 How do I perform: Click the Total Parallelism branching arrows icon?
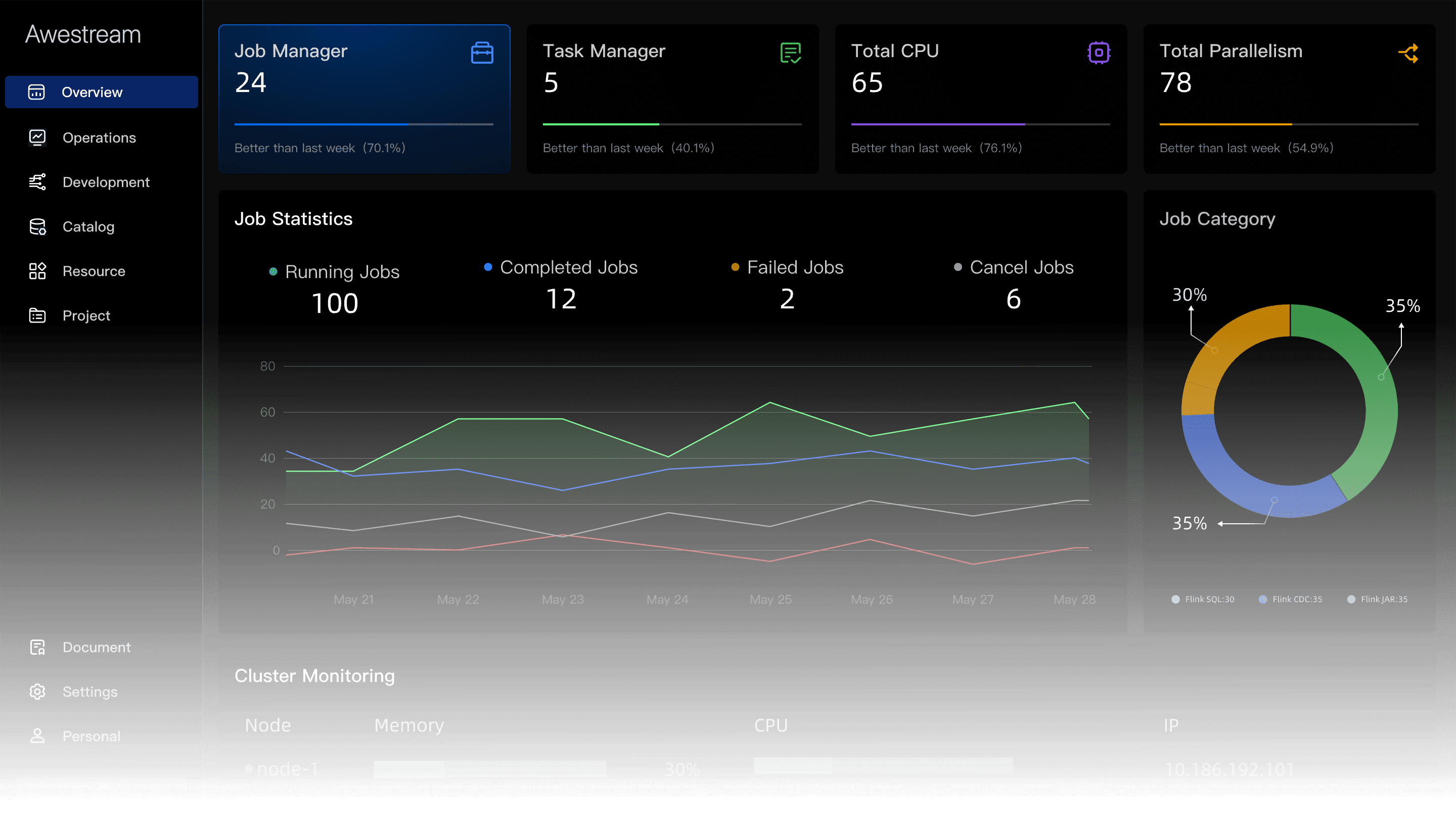[1408, 54]
